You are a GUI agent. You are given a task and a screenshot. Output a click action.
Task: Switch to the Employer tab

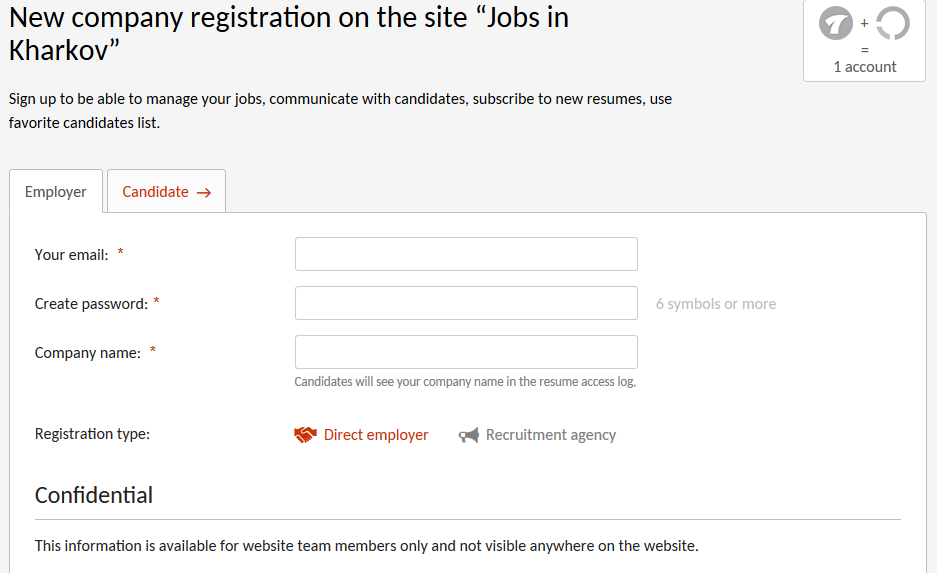(56, 192)
